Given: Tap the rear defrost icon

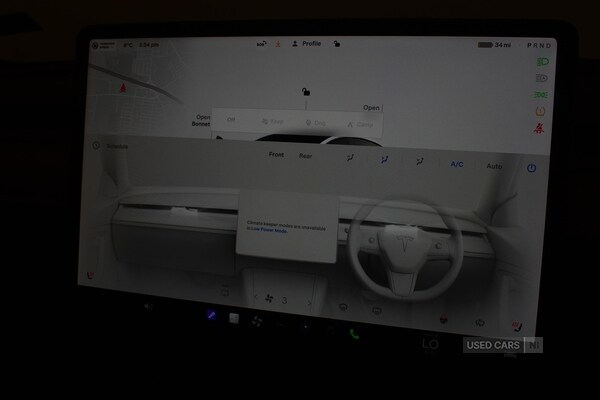Looking at the screenshot, I should click(x=377, y=311).
